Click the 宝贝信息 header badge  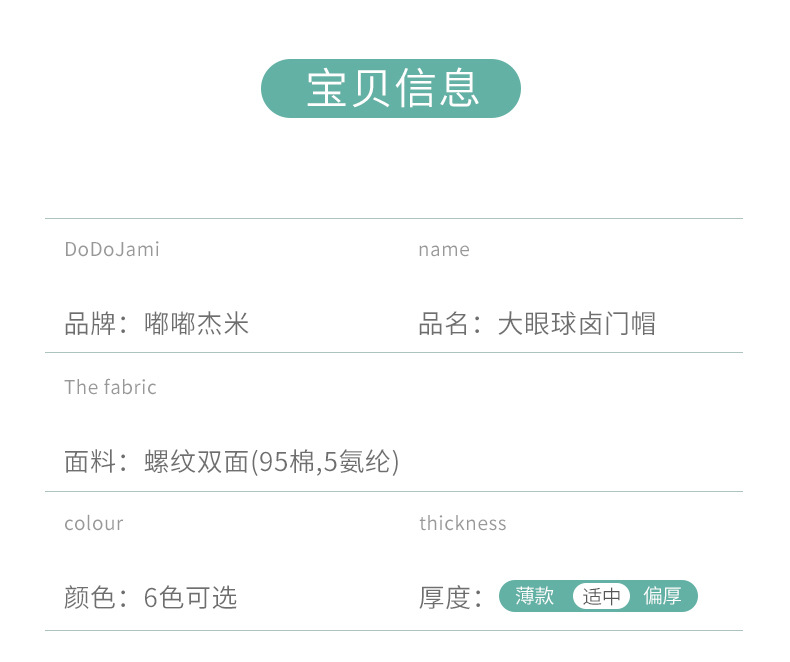(x=390, y=89)
